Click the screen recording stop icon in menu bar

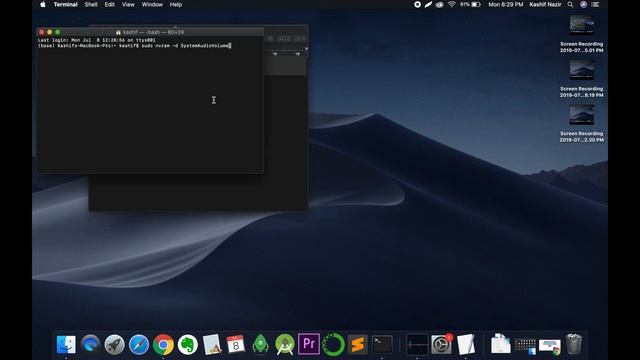[x=417, y=4]
